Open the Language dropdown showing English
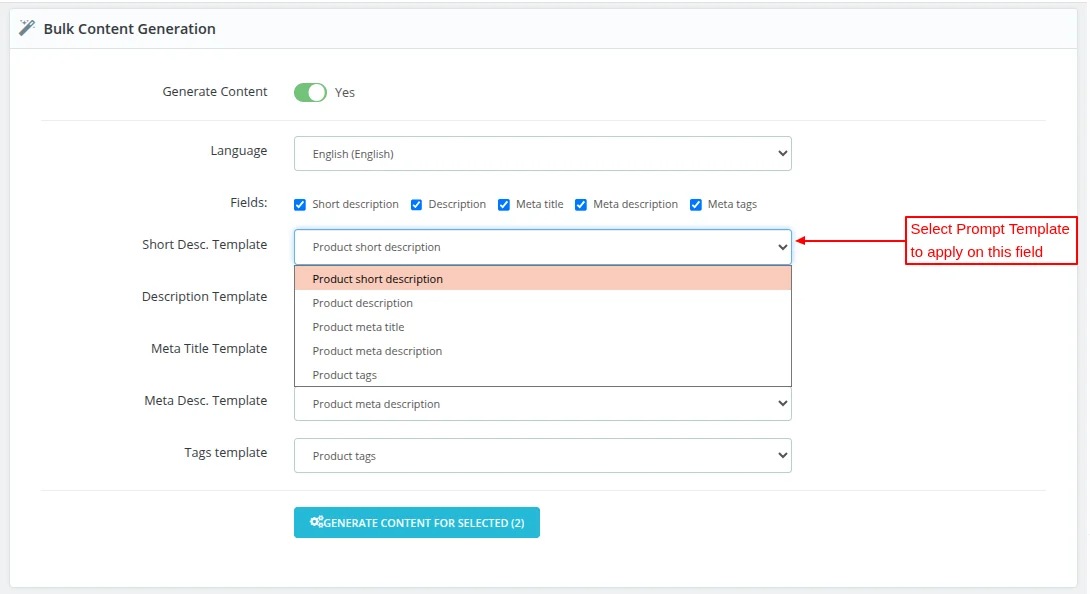The height and width of the screenshot is (594, 1090). [543, 153]
